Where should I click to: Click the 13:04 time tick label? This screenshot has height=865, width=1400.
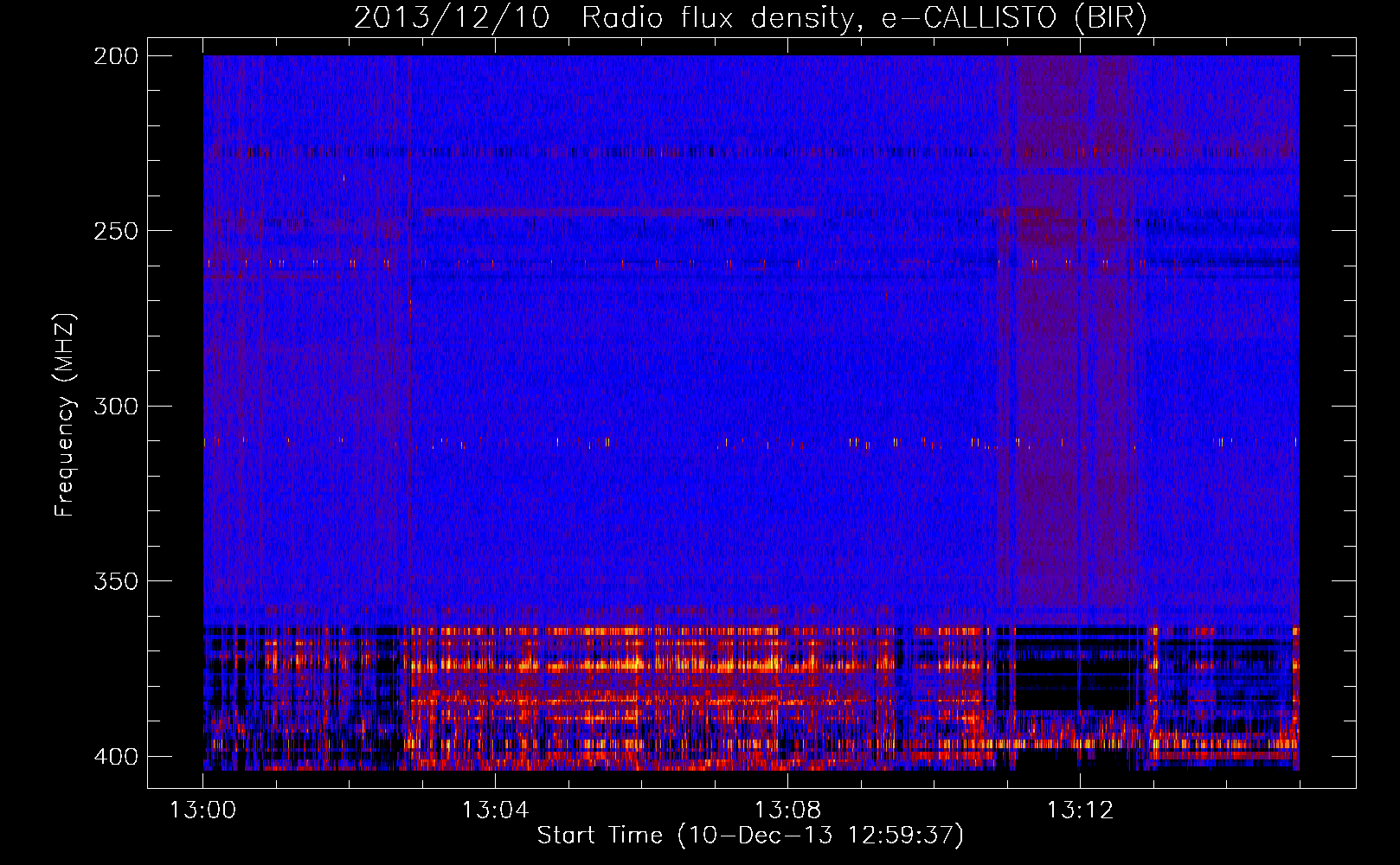point(495,811)
